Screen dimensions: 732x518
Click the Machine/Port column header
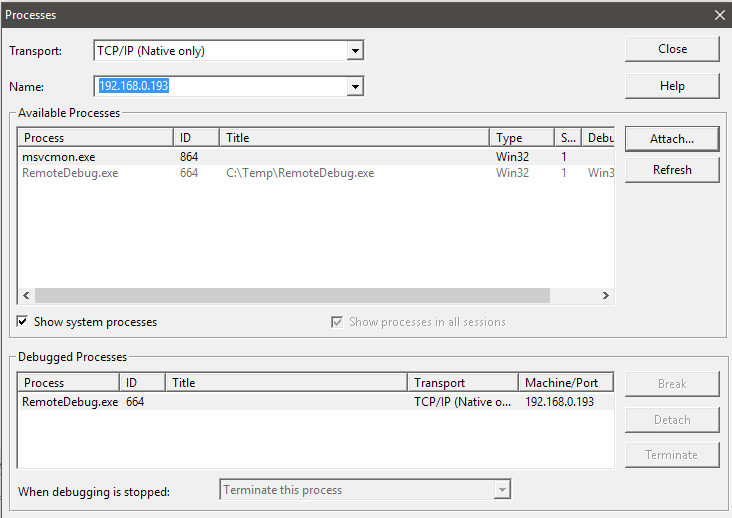click(565, 383)
